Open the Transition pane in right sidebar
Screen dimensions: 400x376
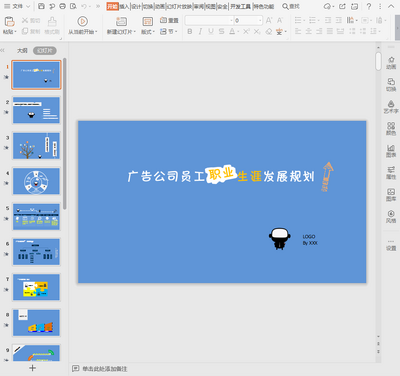[x=391, y=85]
